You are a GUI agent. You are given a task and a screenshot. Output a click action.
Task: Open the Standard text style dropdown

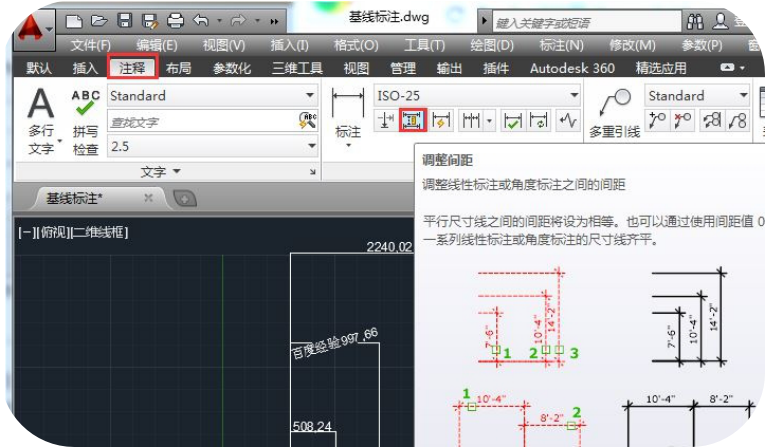[212, 96]
